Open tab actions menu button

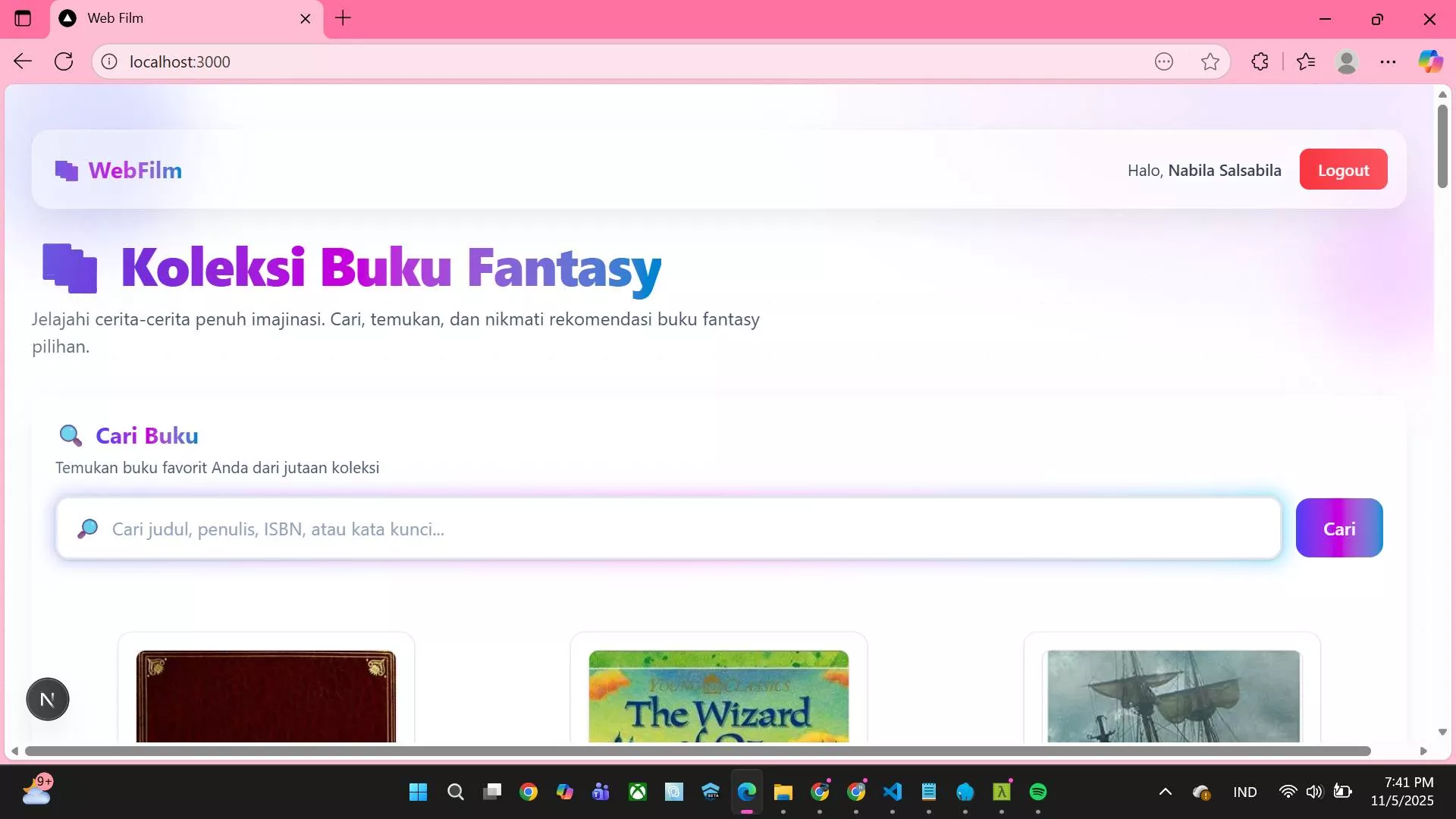pos(23,18)
